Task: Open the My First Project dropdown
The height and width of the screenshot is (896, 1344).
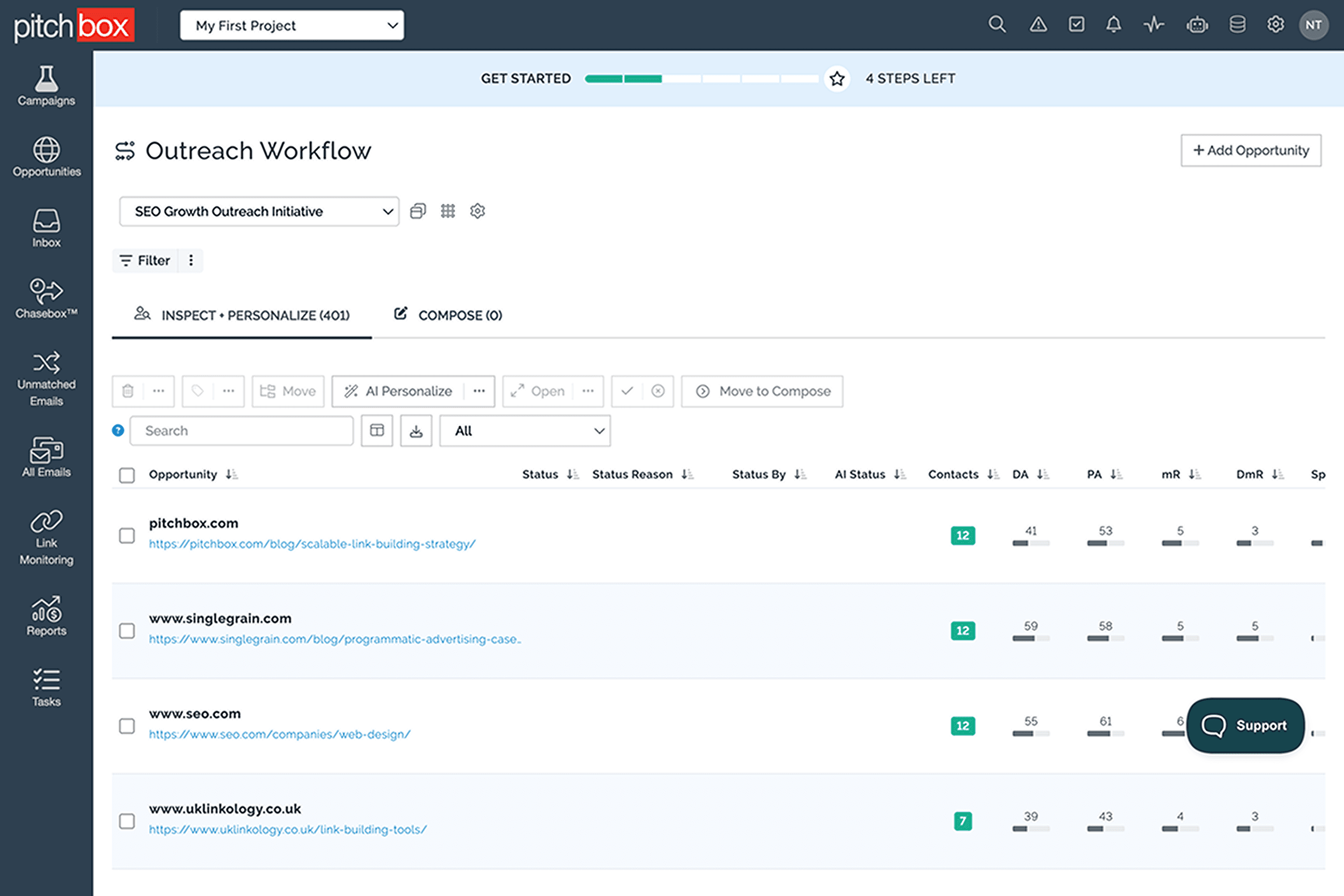Action: (x=291, y=26)
